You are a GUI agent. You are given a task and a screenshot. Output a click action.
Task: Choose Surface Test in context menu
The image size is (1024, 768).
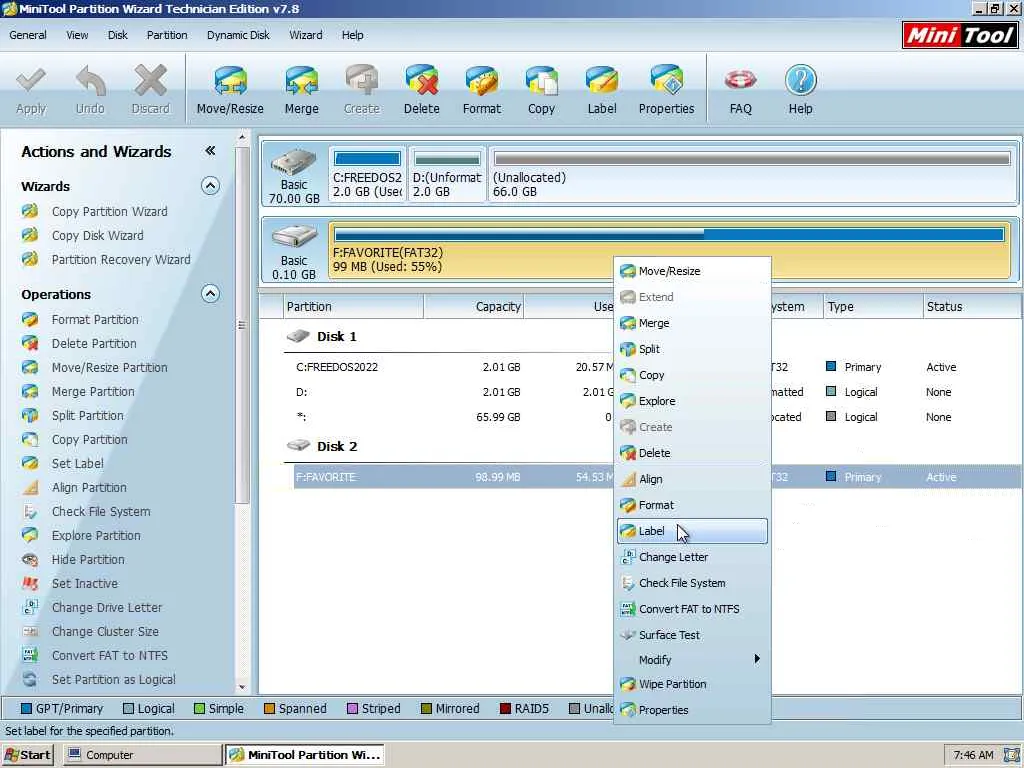click(x=692, y=635)
